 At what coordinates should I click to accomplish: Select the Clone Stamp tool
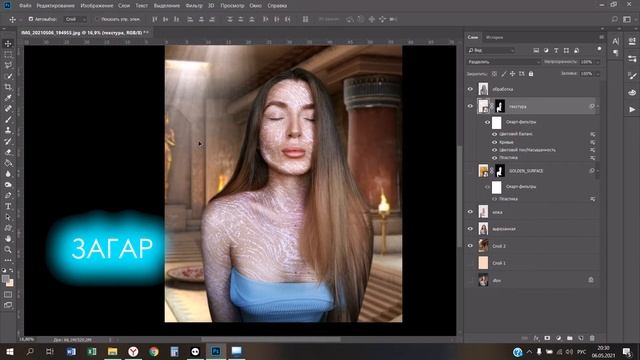click(x=8, y=130)
